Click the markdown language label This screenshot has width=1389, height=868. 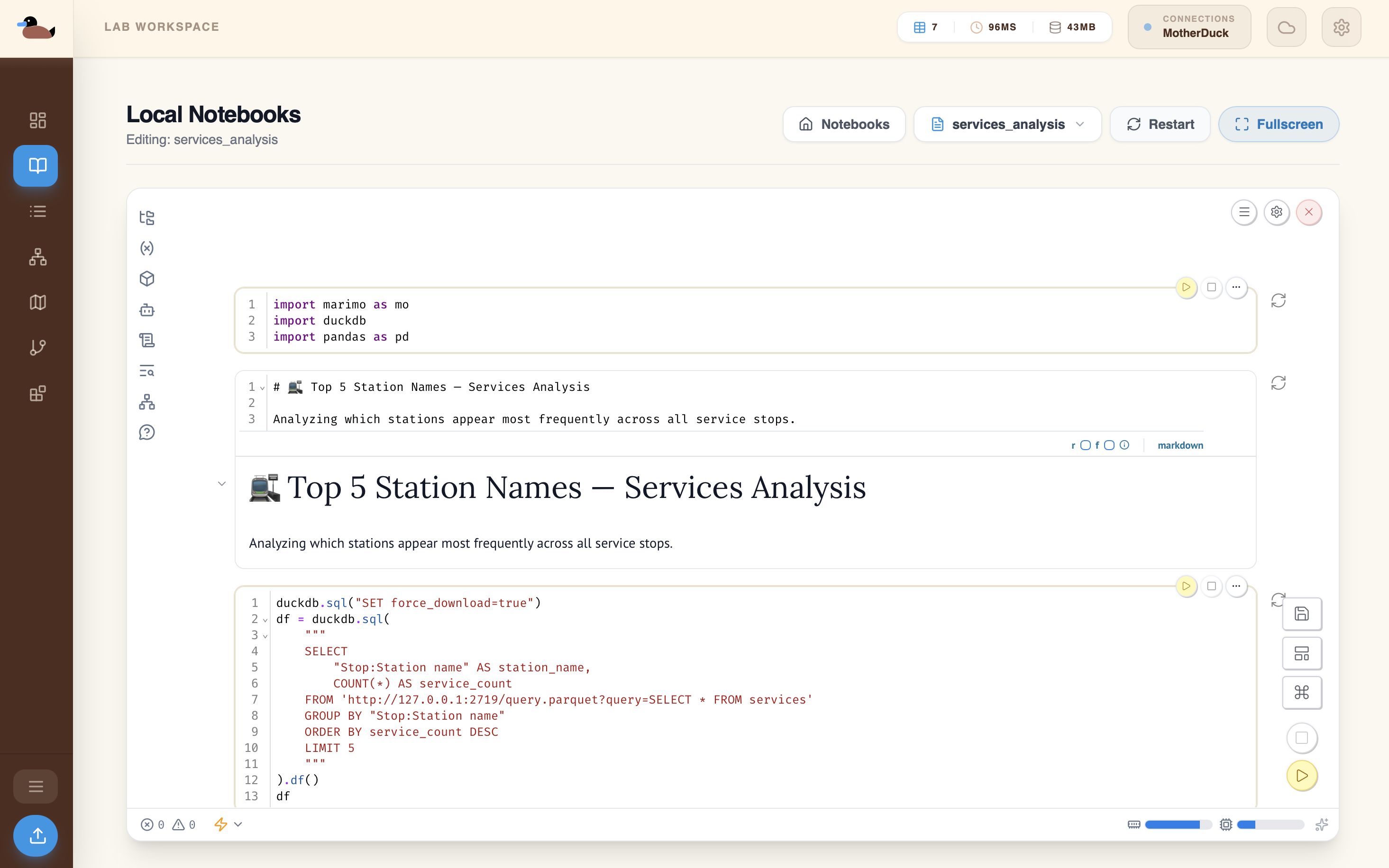1179,445
